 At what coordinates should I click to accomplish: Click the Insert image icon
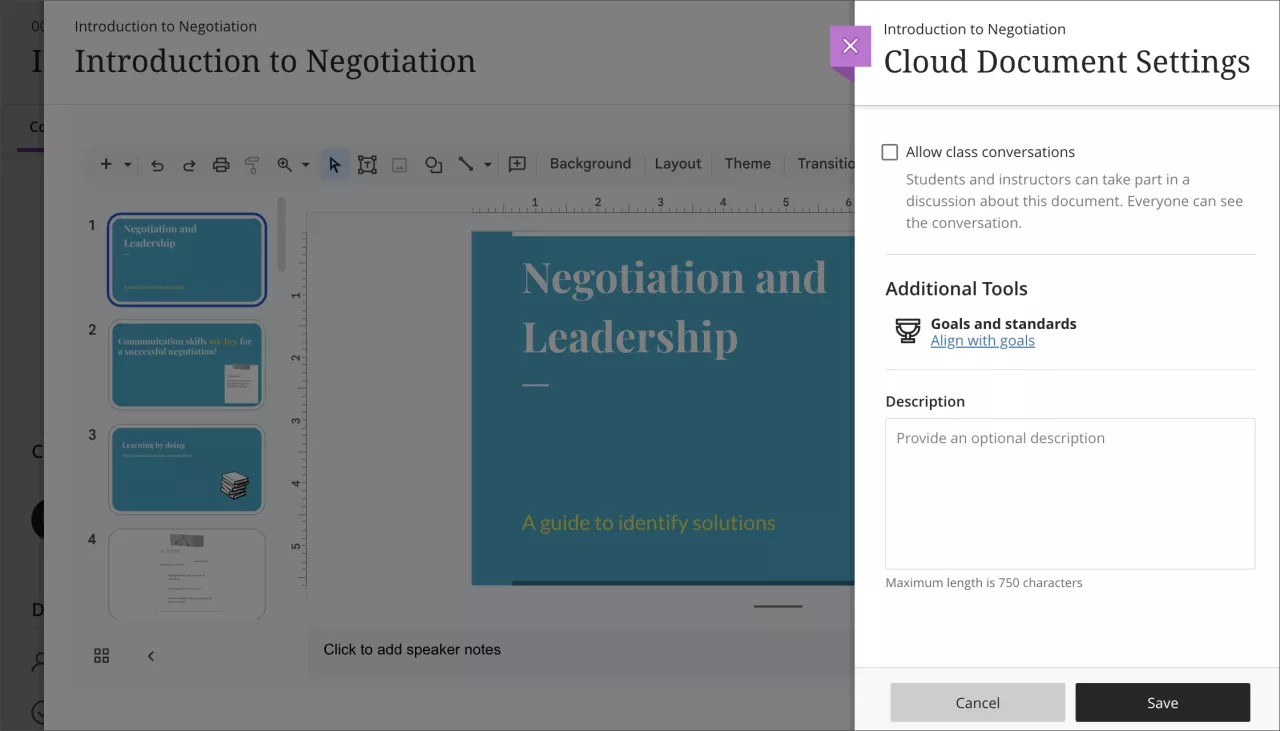[399, 164]
